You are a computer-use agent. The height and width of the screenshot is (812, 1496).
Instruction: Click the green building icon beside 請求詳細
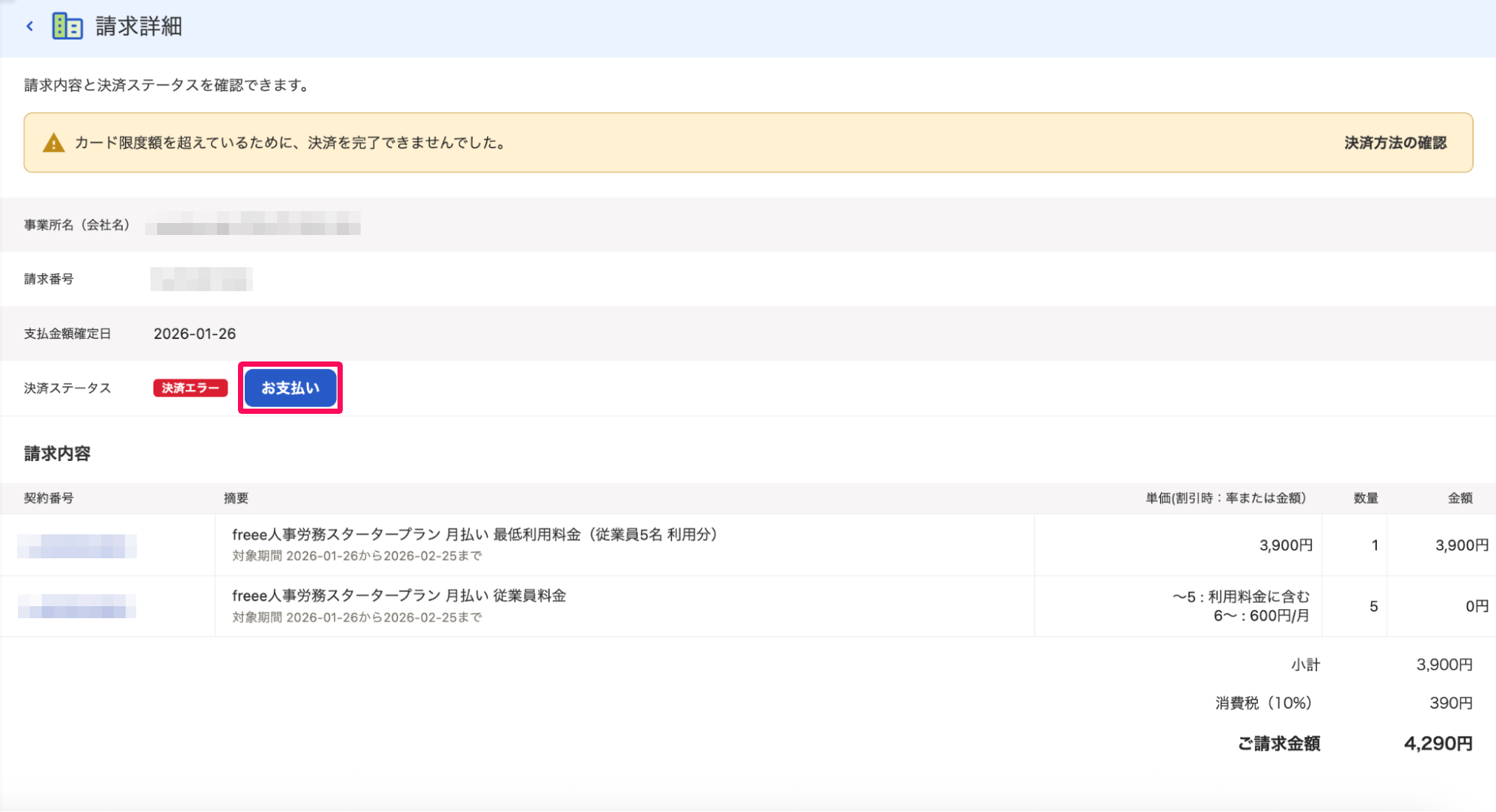click(x=67, y=26)
